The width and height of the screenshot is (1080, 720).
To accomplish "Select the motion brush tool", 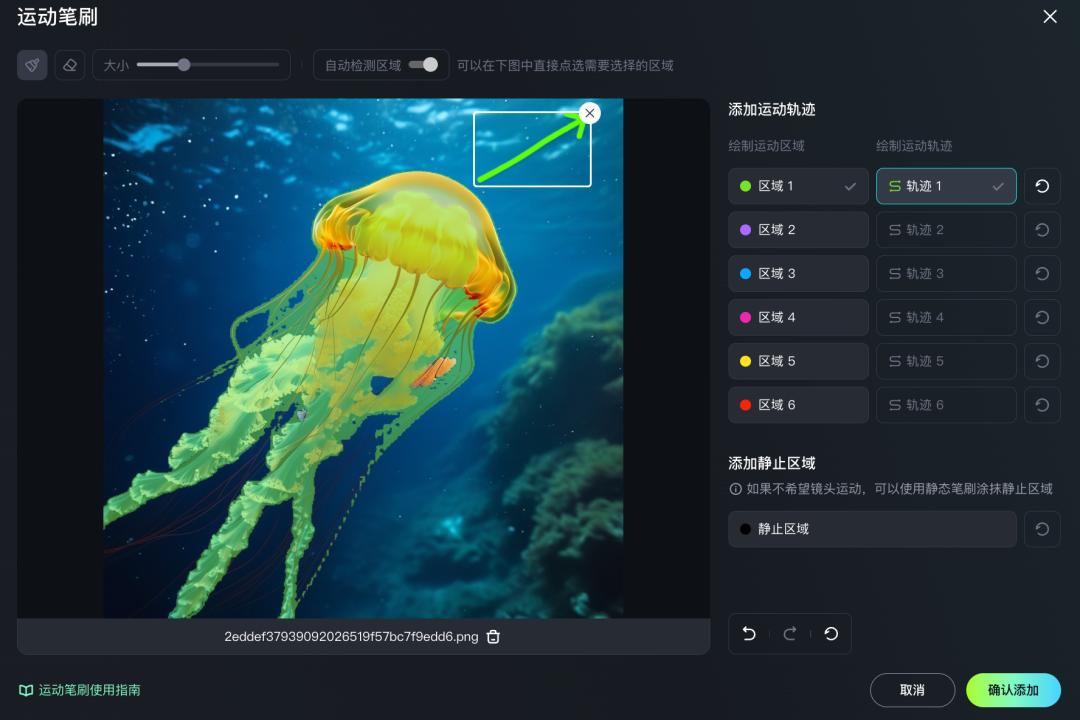I will 32,65.
